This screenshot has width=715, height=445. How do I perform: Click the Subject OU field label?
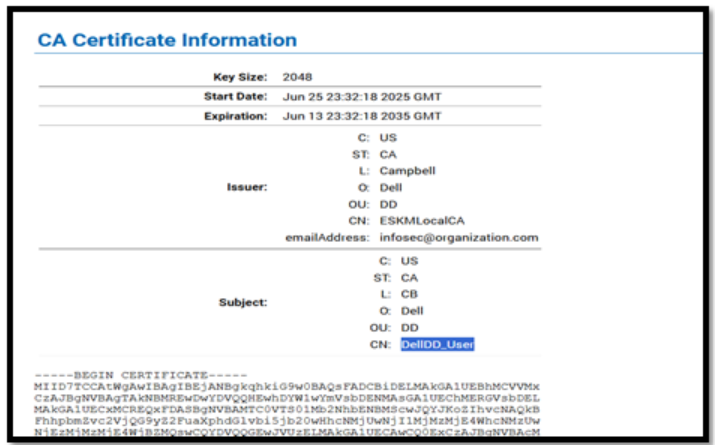point(380,328)
